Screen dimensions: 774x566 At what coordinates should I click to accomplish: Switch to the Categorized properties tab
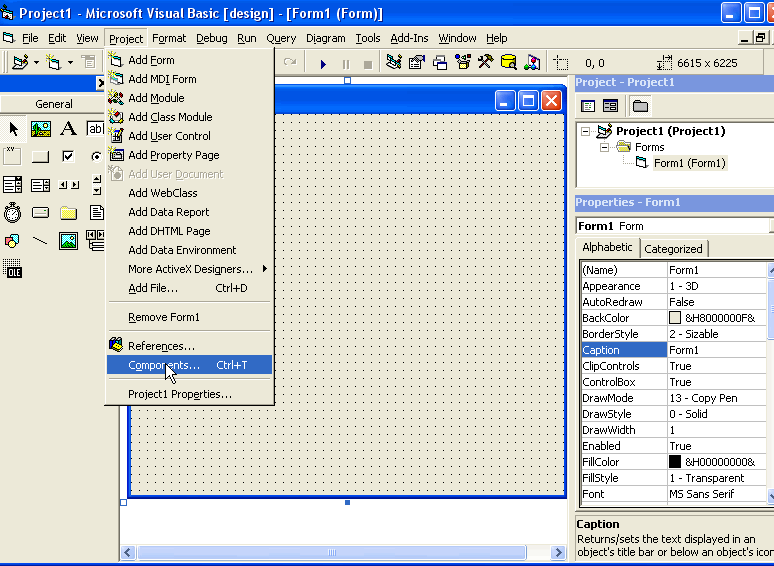click(673, 249)
